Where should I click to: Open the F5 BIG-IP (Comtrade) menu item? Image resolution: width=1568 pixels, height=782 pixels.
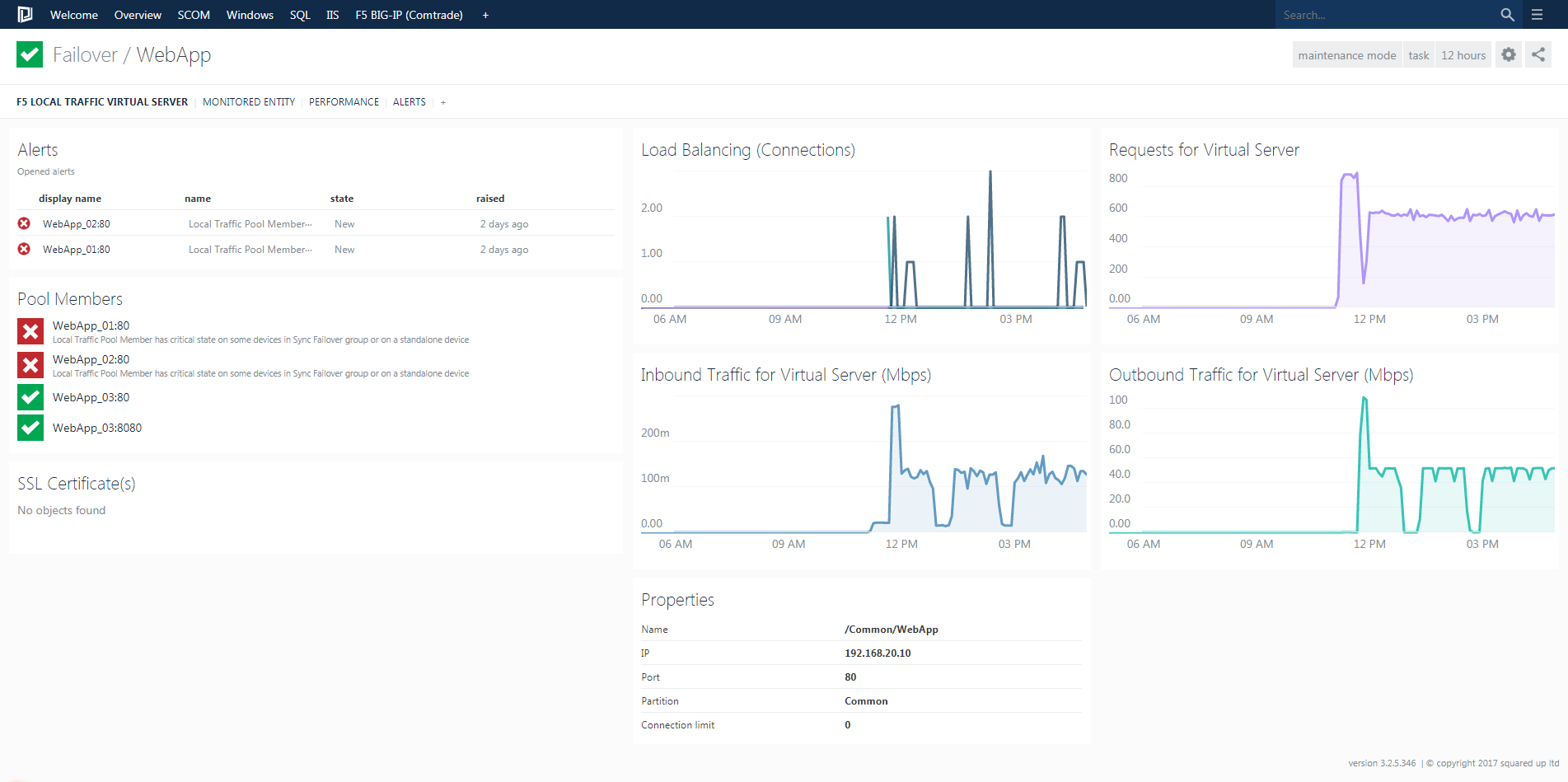tap(408, 14)
